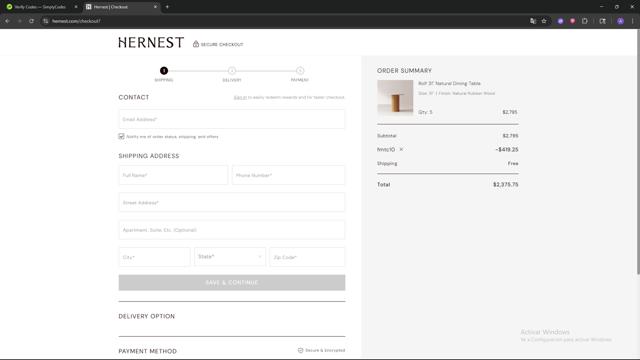
Task: Click the Order Summary heading
Action: point(404,71)
